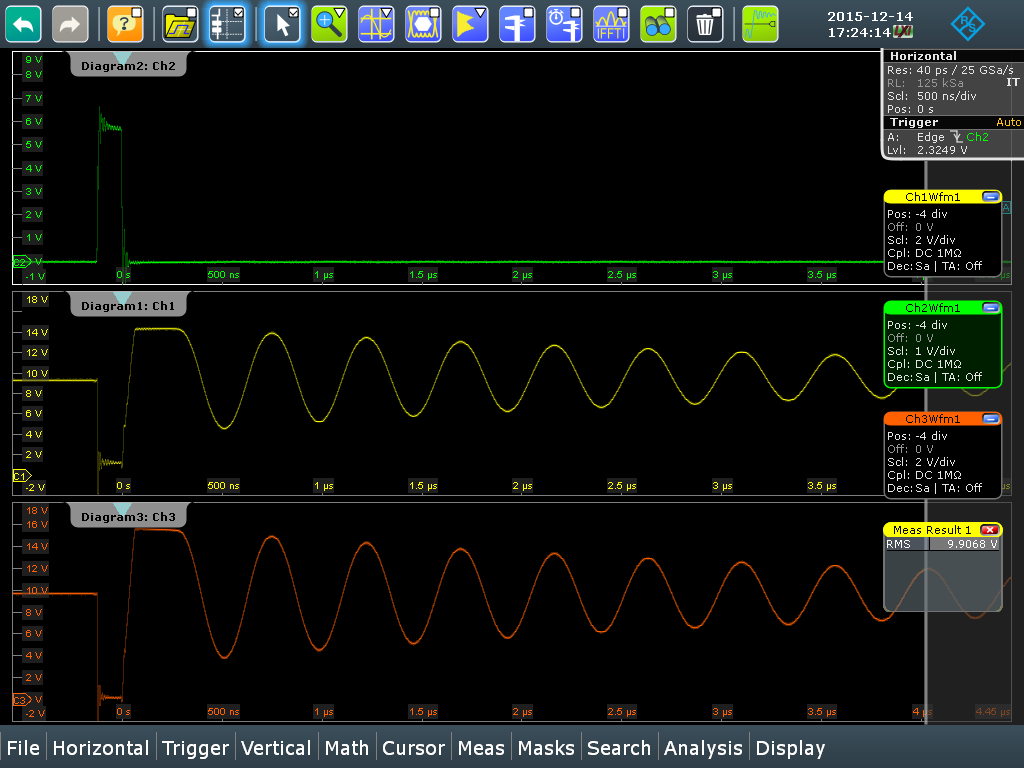1024x768 pixels.
Task: Click the trigger source Ch2 label
Action: (977, 136)
